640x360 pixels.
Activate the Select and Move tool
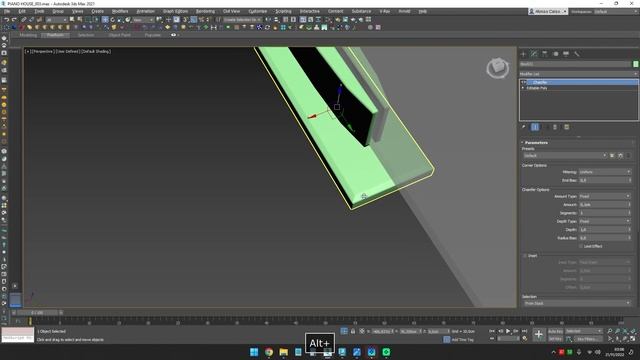coord(105,20)
